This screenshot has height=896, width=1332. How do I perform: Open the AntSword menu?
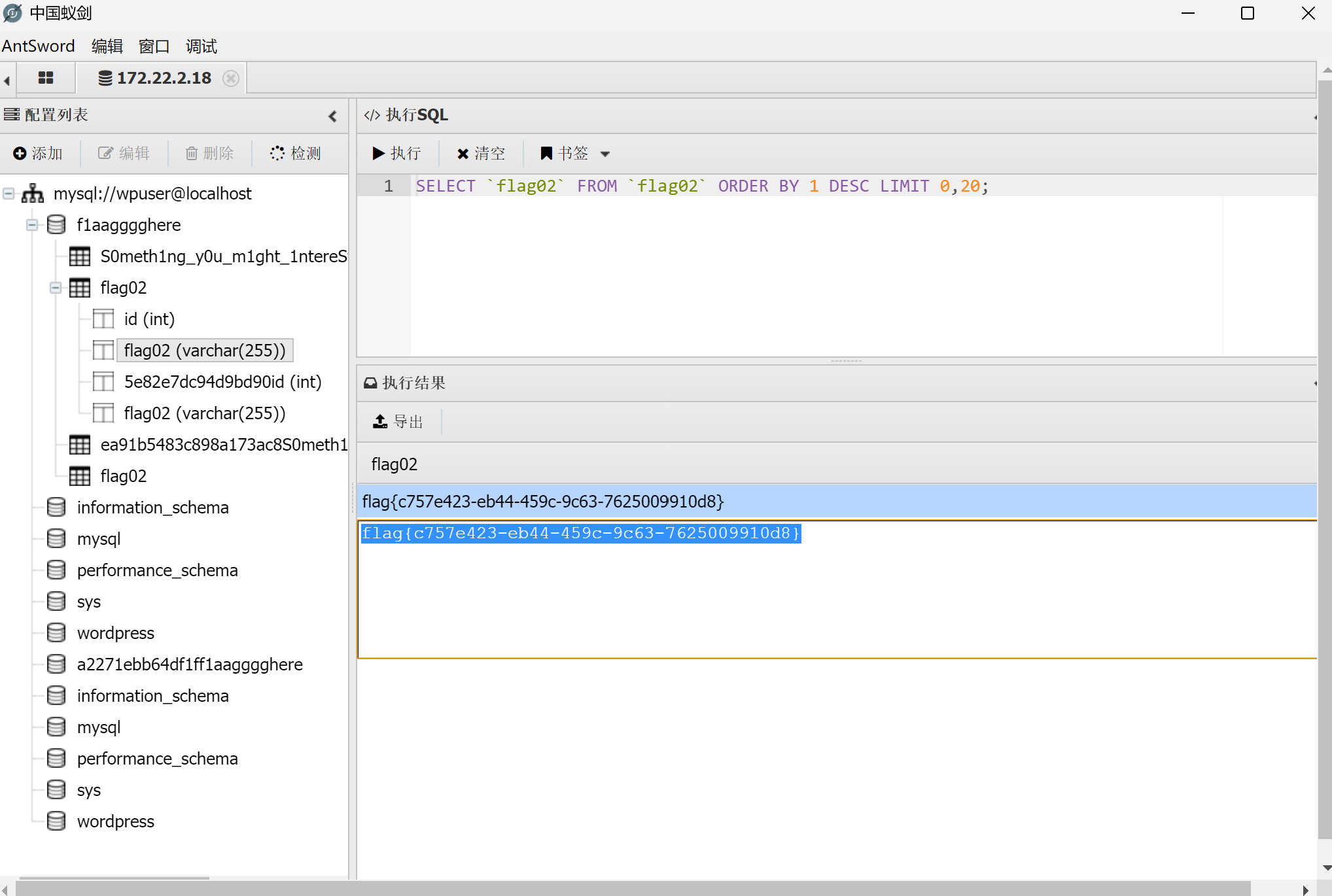(38, 46)
